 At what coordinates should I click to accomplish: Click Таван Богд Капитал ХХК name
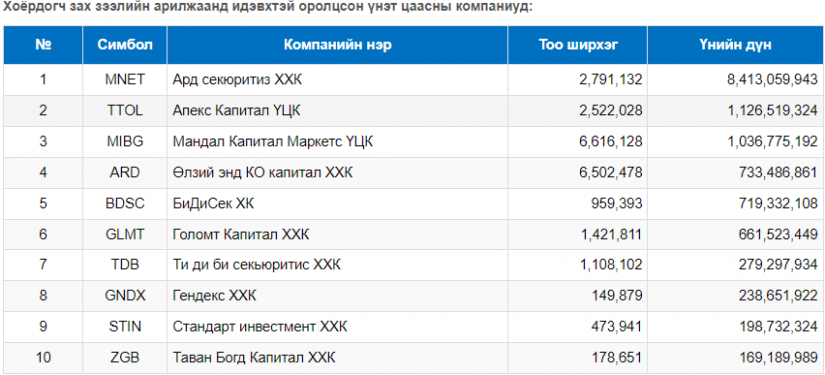(254, 358)
